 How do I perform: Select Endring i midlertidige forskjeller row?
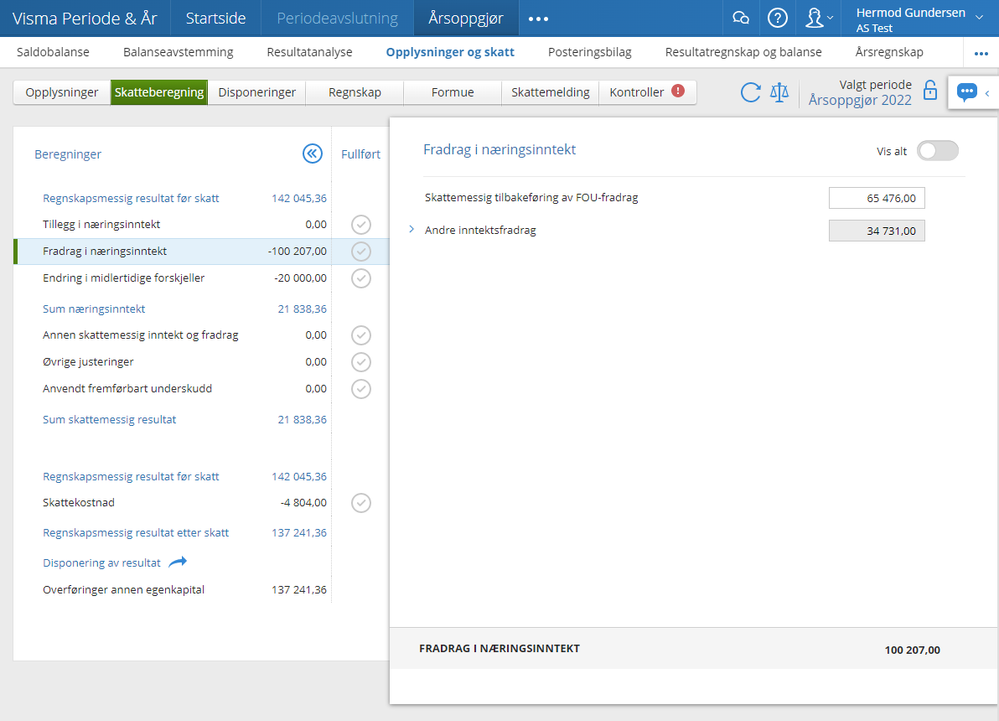[x=124, y=278]
